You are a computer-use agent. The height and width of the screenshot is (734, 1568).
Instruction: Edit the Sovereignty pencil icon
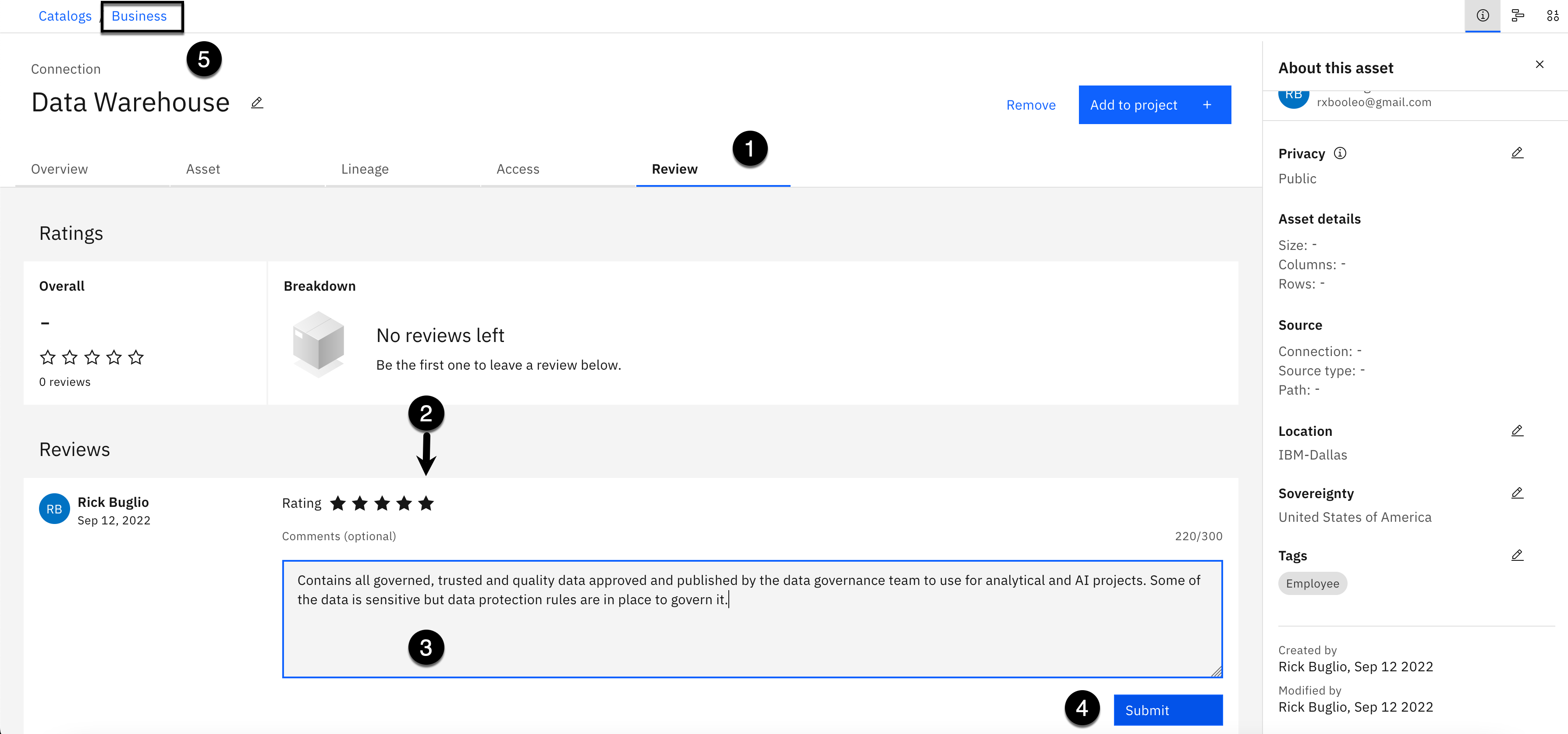pos(1517,493)
